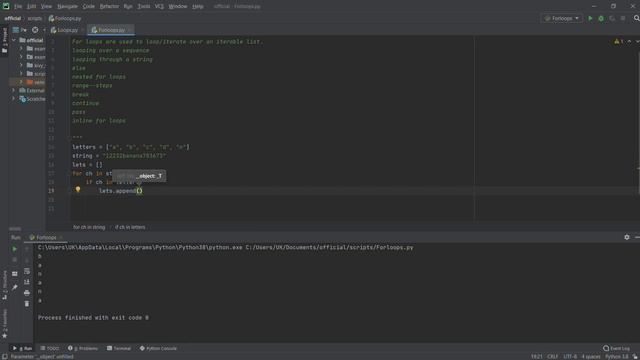Expand Scratches and Consoles node

(x=14, y=99)
